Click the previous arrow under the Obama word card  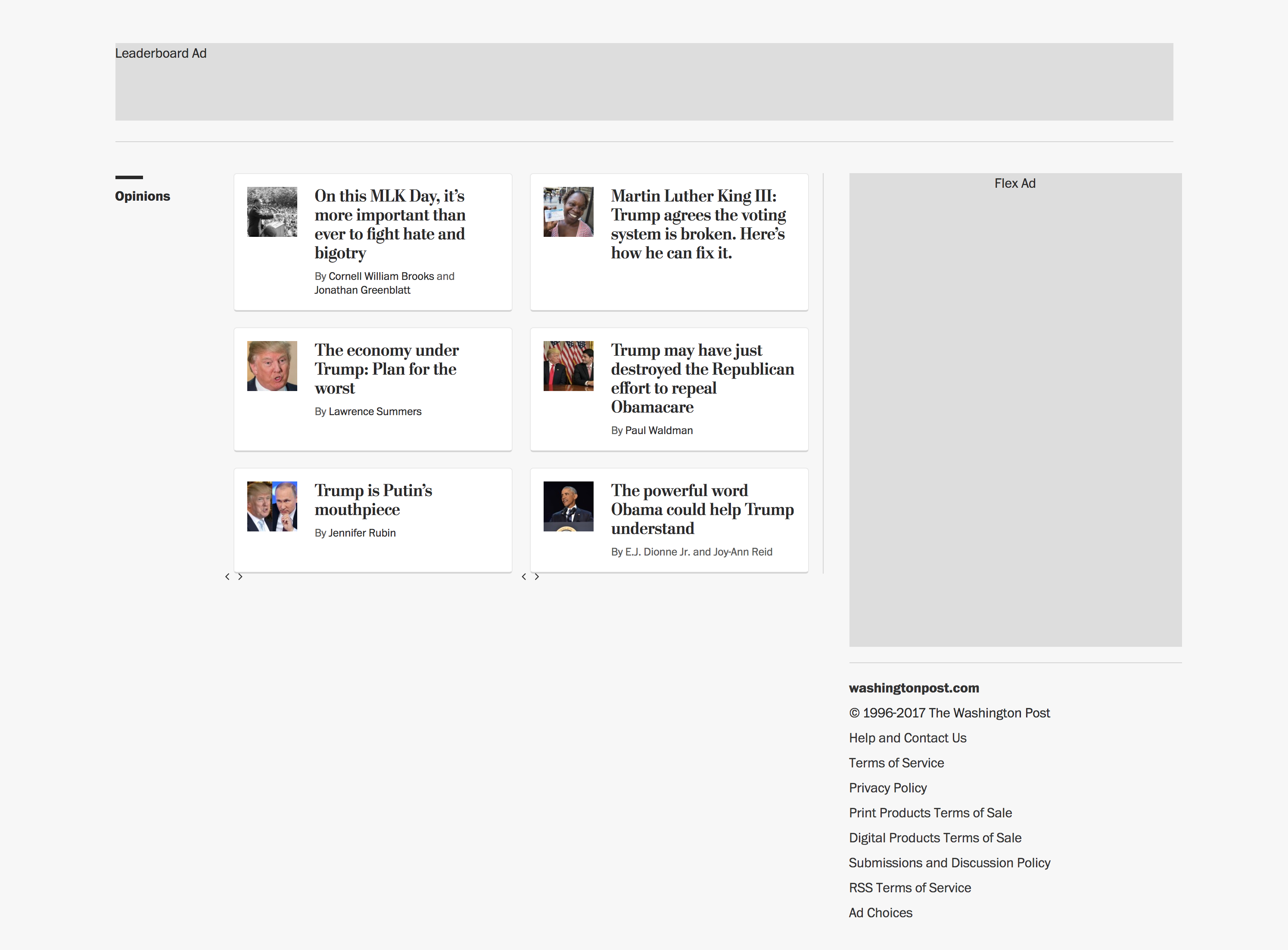tap(523, 577)
